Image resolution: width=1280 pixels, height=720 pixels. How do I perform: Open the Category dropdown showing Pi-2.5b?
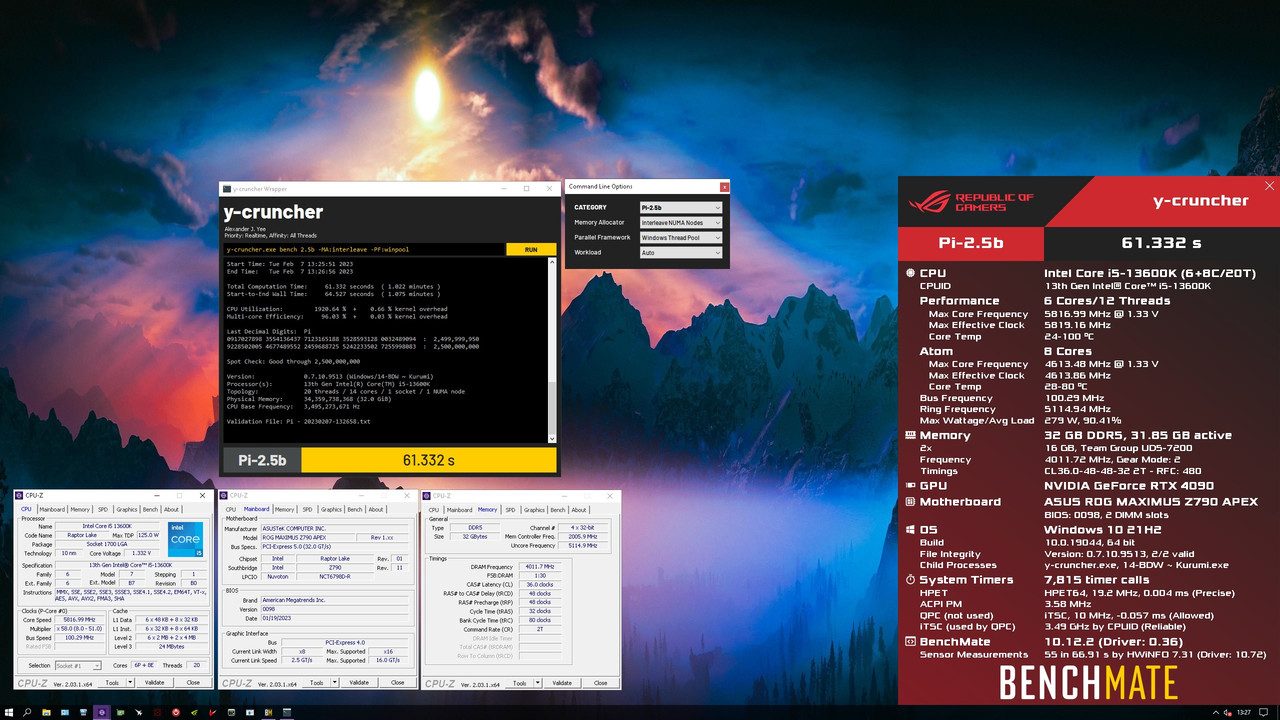pos(680,207)
